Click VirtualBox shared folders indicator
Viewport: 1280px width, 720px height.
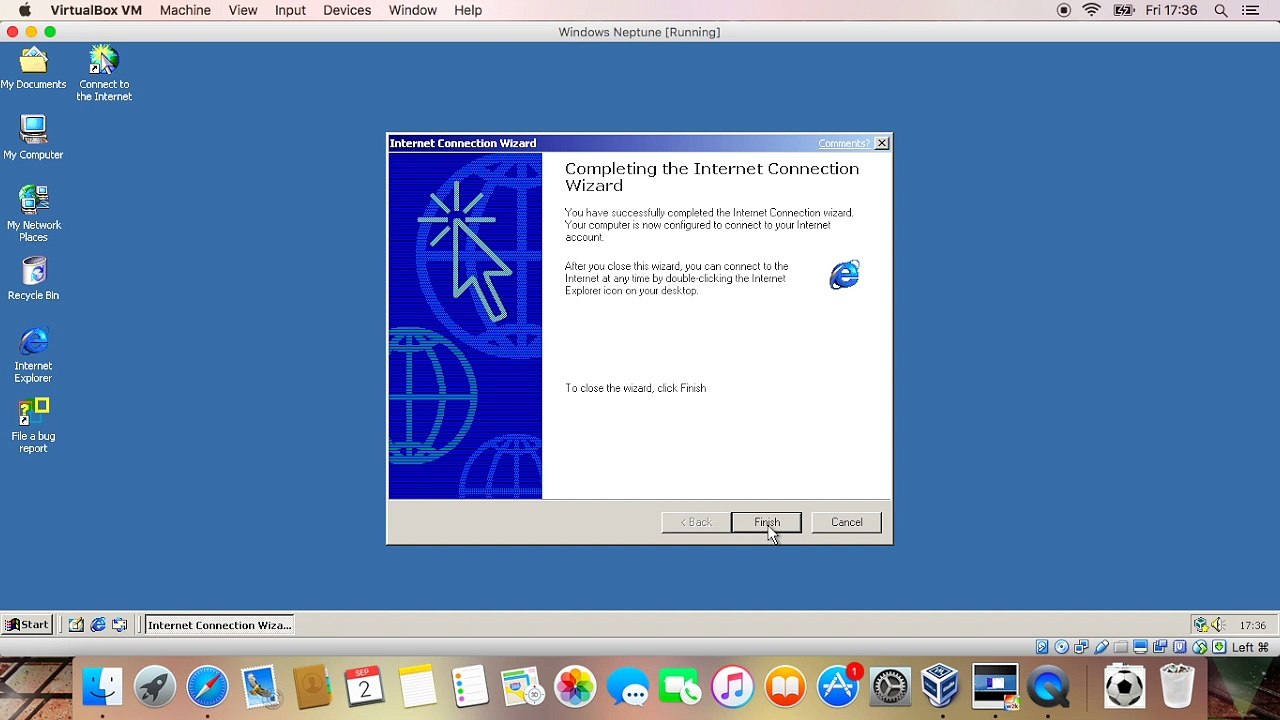pyautogui.click(x=1121, y=647)
